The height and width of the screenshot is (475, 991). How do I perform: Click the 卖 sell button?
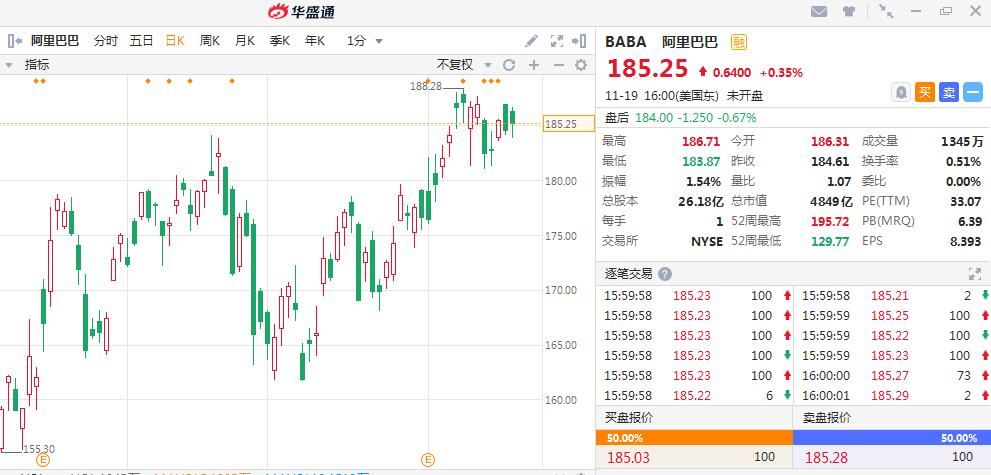pyautogui.click(x=949, y=92)
